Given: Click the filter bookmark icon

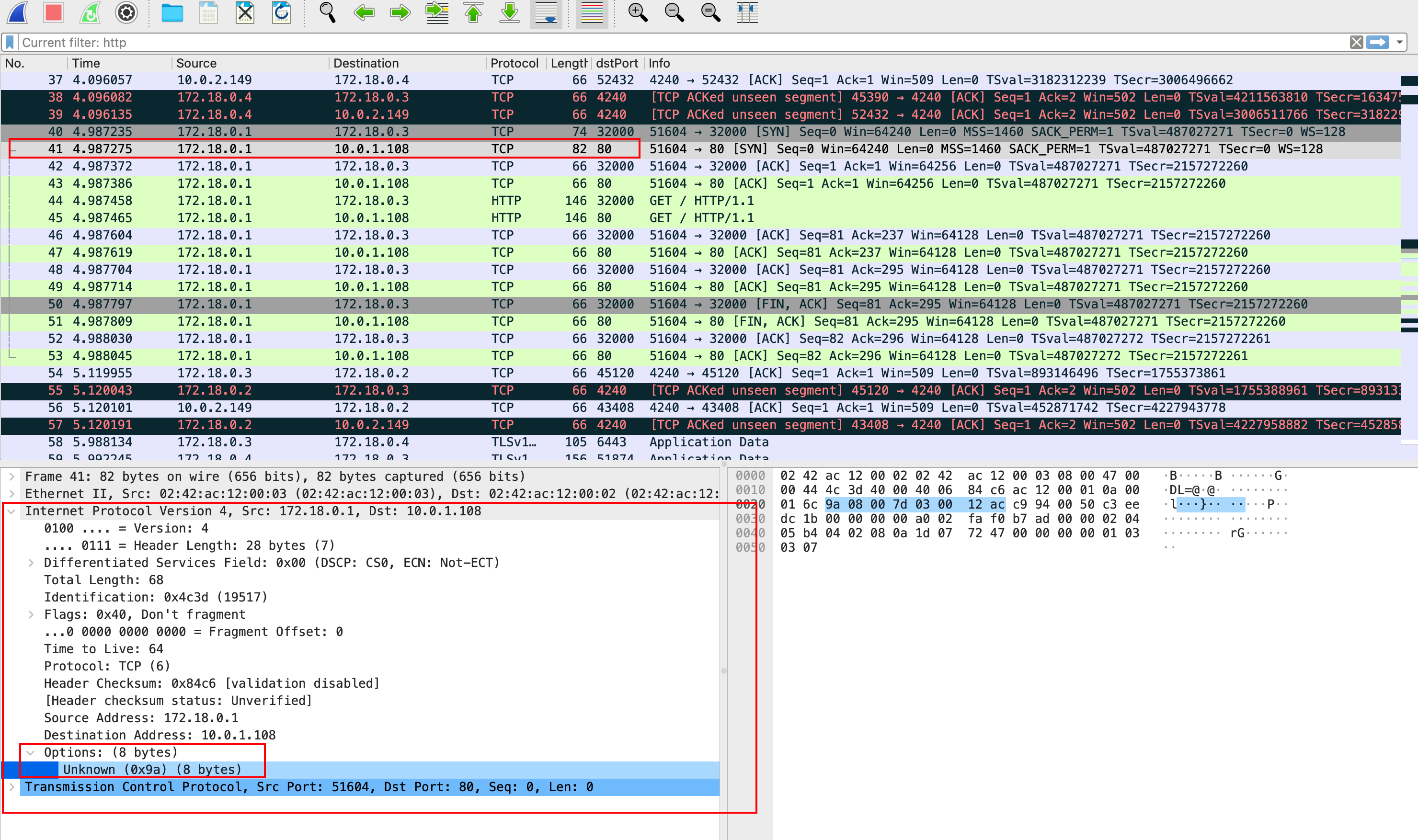Looking at the screenshot, I should pyautogui.click(x=10, y=43).
